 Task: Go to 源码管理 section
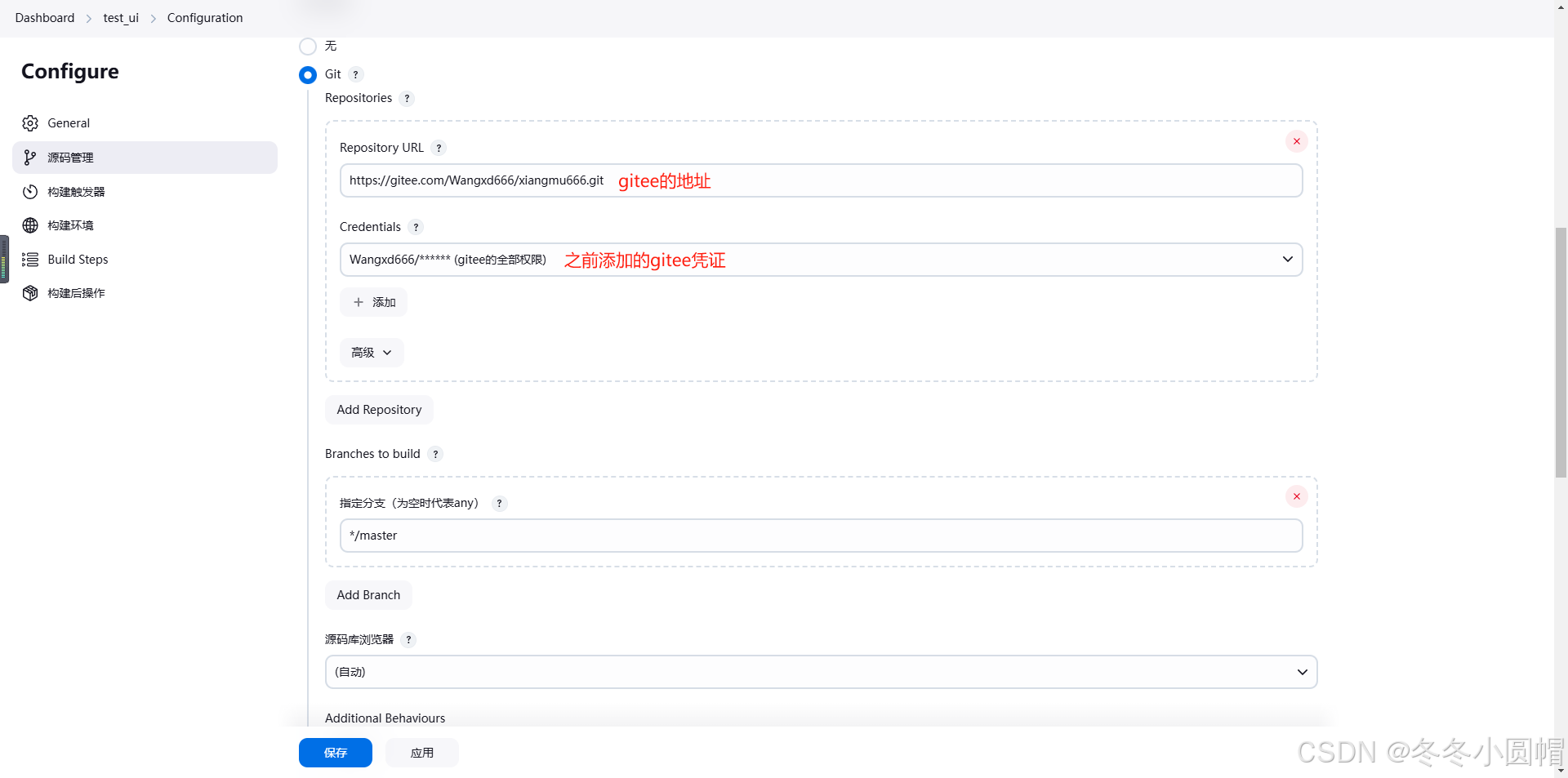pyautogui.click(x=145, y=158)
